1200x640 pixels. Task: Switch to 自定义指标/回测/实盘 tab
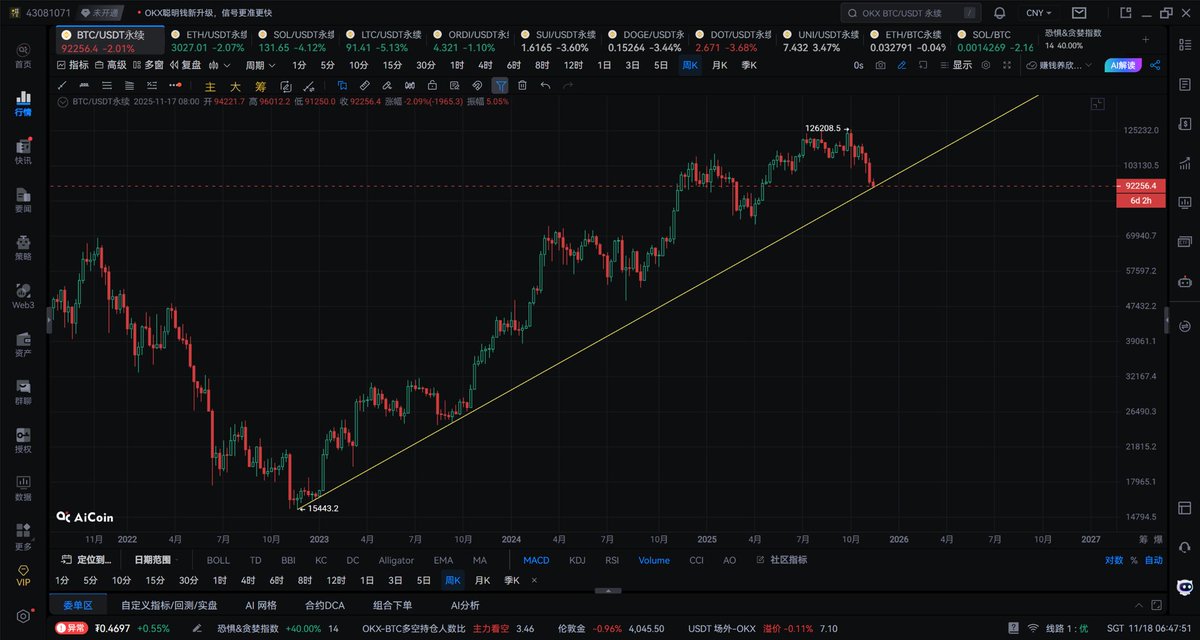pos(169,605)
